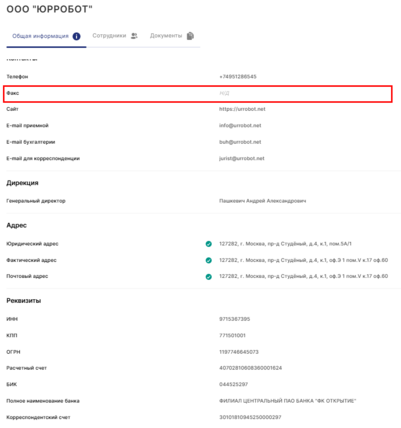Click the people icon next to Сотрудники
Viewport: 401px width, 428px height.
point(134,36)
